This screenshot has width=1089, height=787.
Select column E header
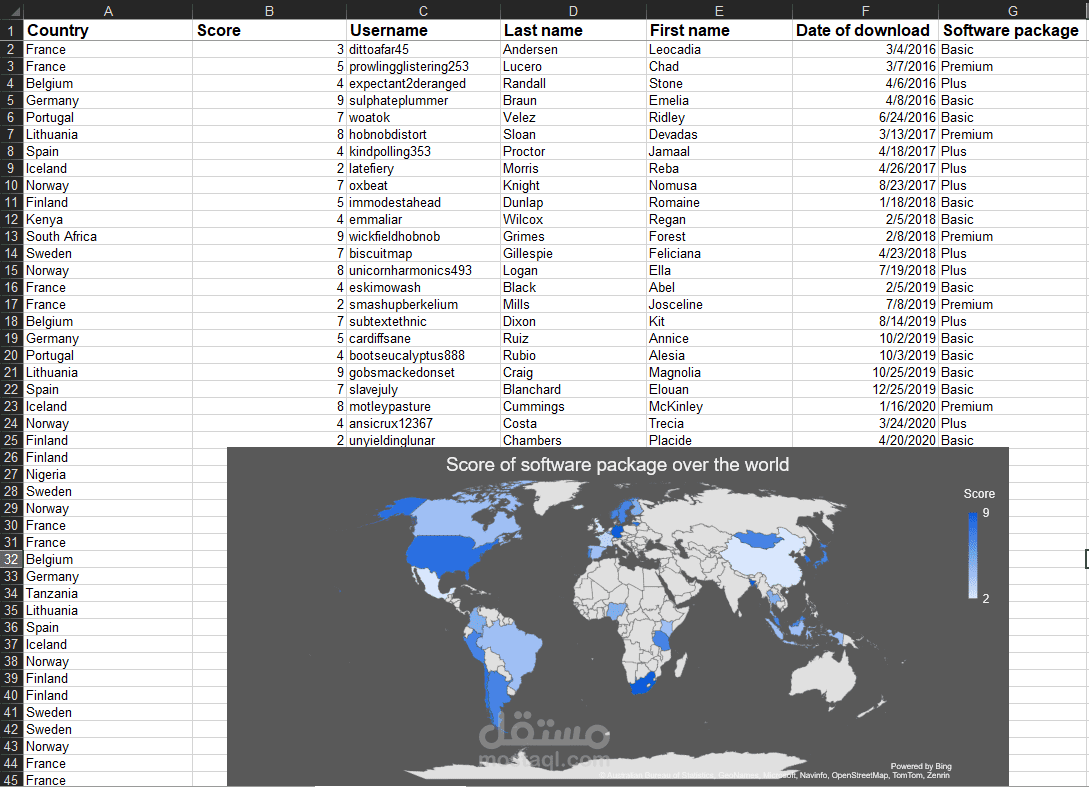click(719, 10)
